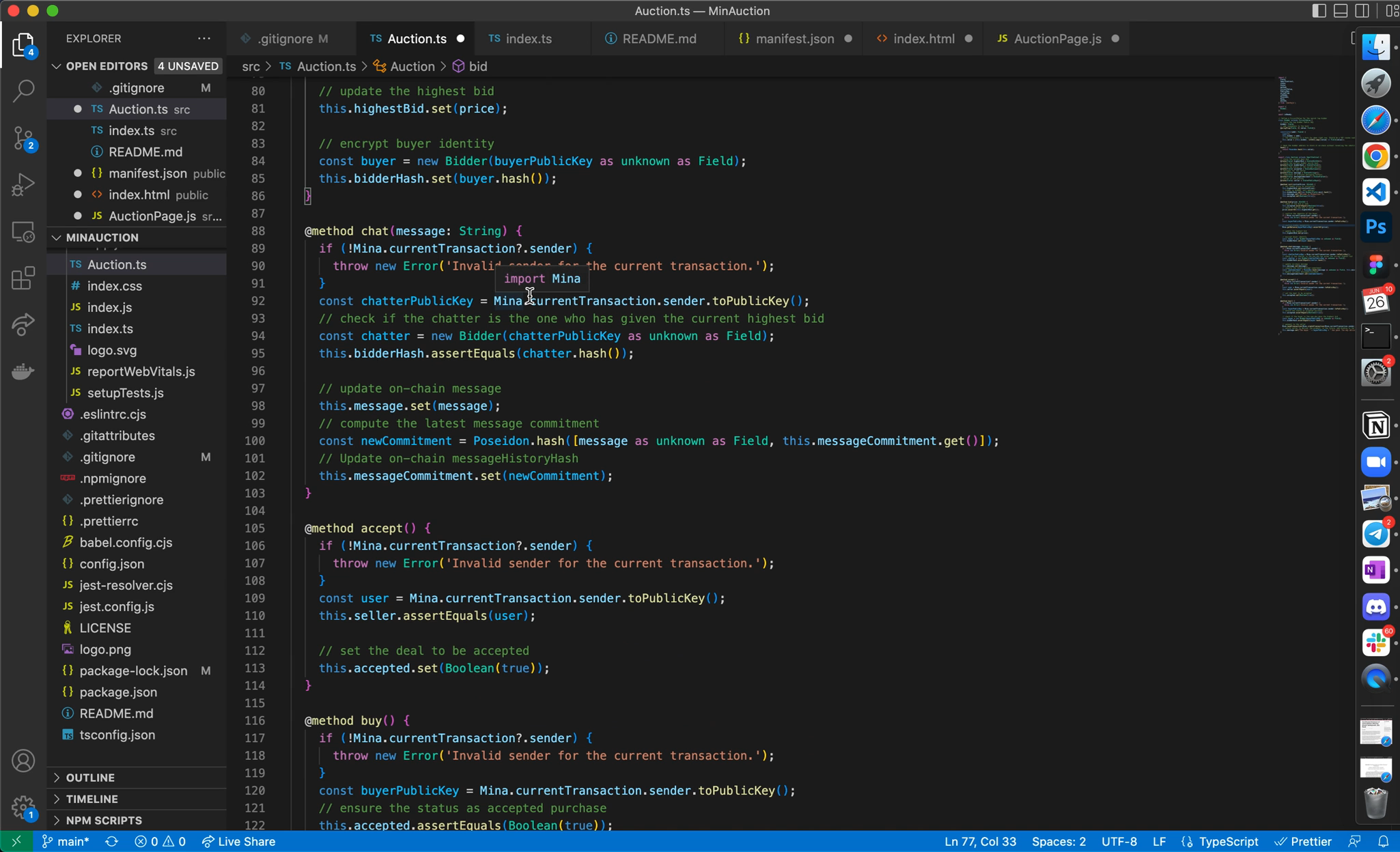The image size is (1400, 852).
Task: Open Discord from the Dock
Action: 1375,606
